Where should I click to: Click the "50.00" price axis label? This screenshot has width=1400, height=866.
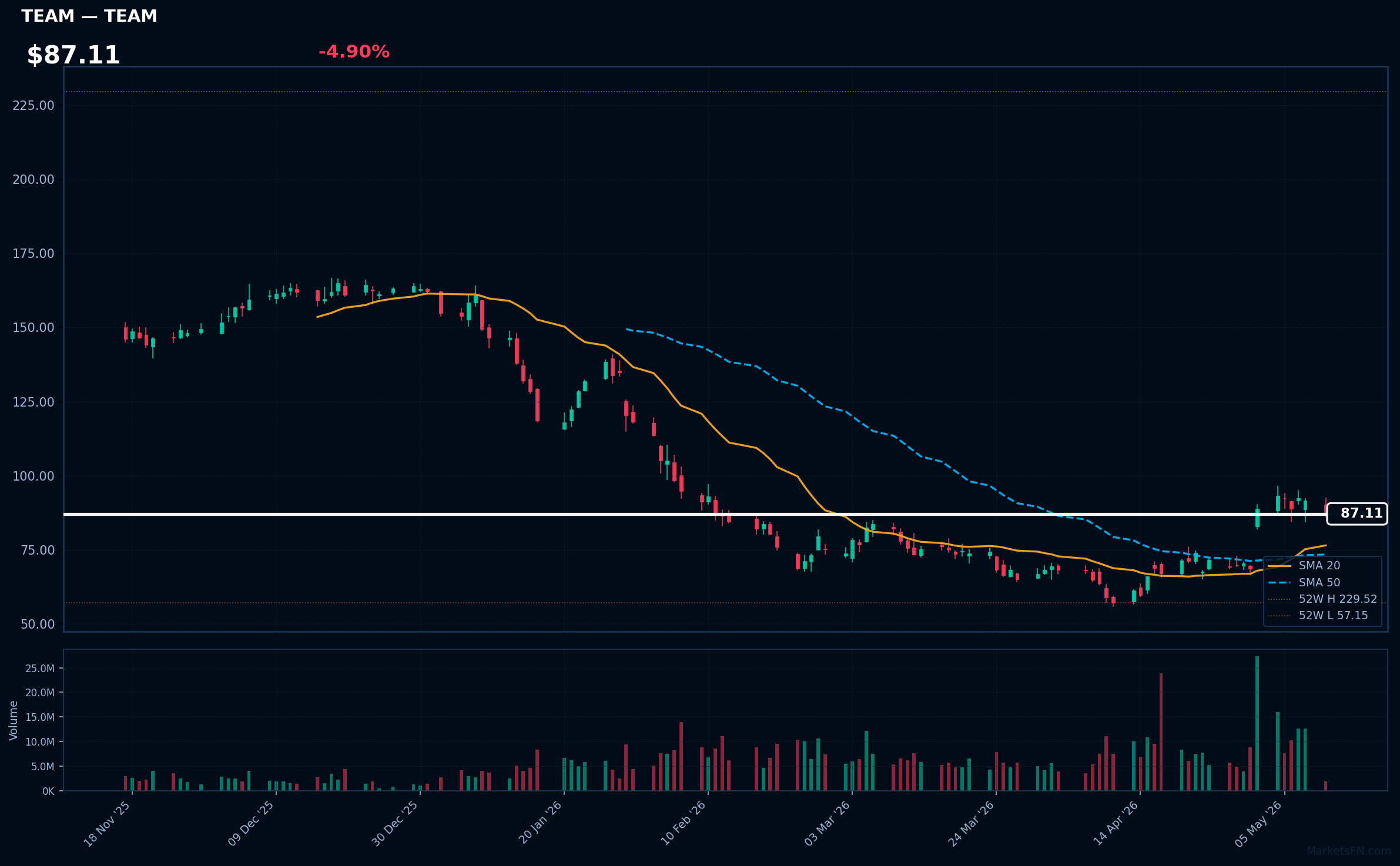[x=38, y=624]
